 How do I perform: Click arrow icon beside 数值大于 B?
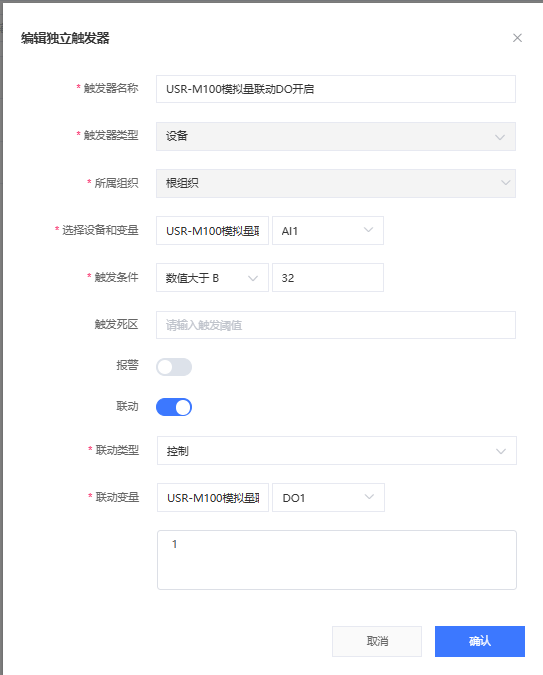[253, 278]
